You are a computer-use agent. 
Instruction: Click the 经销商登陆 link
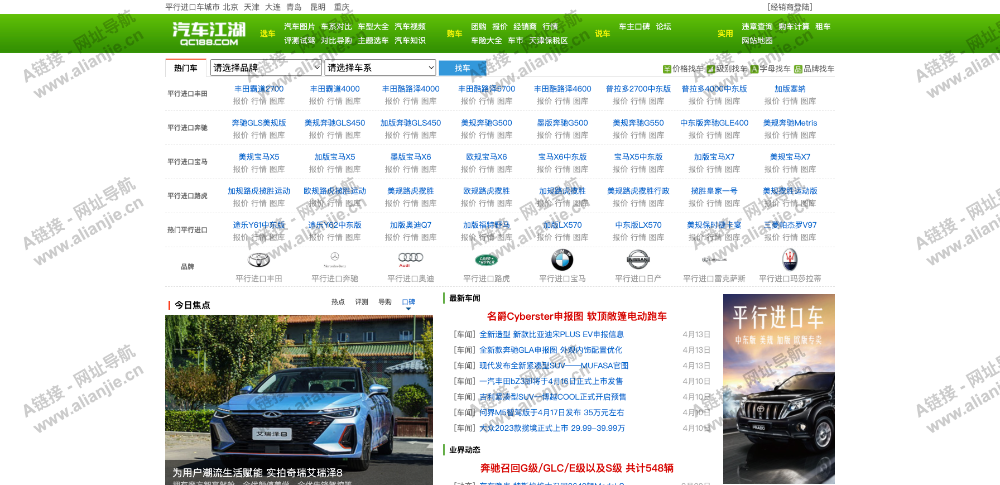pyautogui.click(x=790, y=7)
